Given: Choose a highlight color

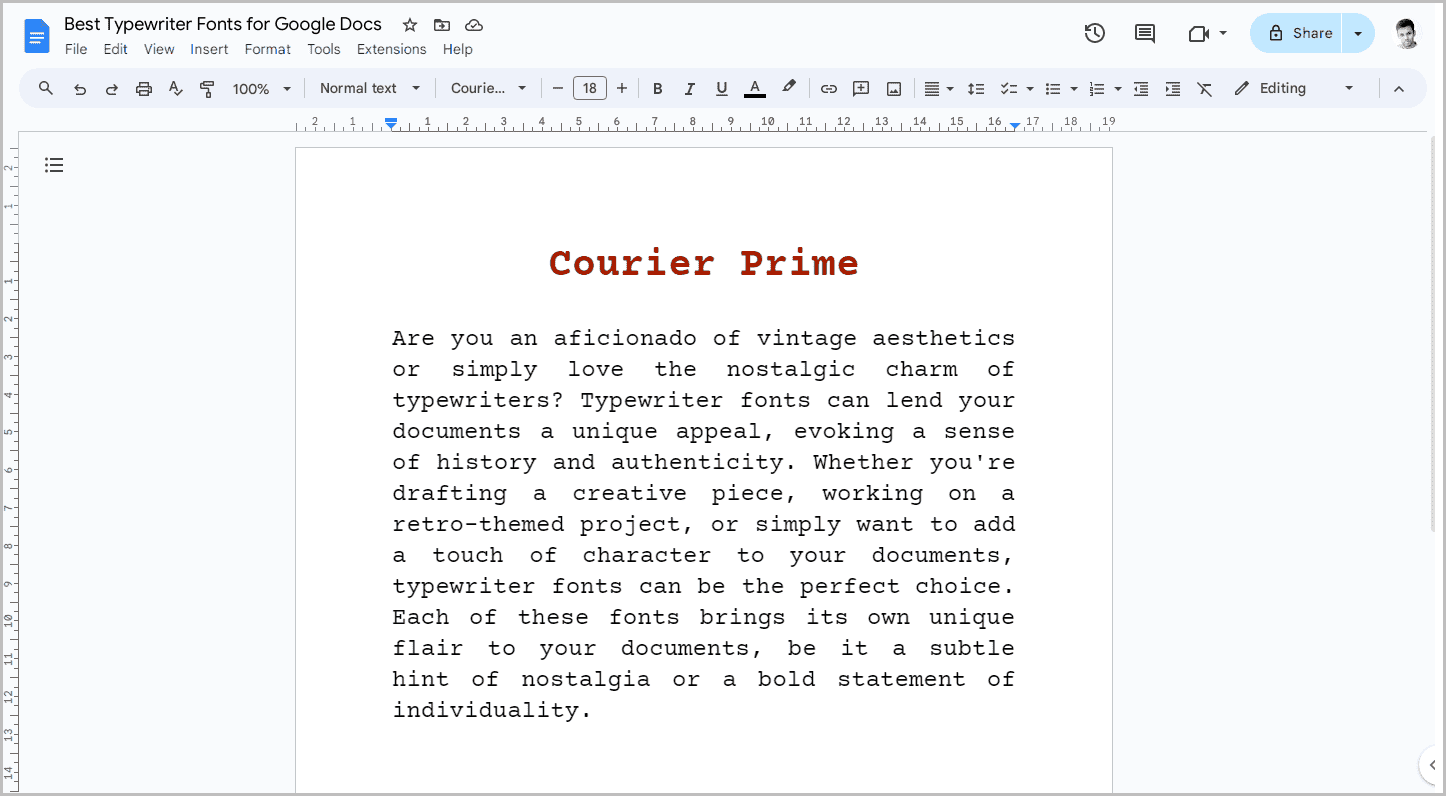Looking at the screenshot, I should pos(789,88).
